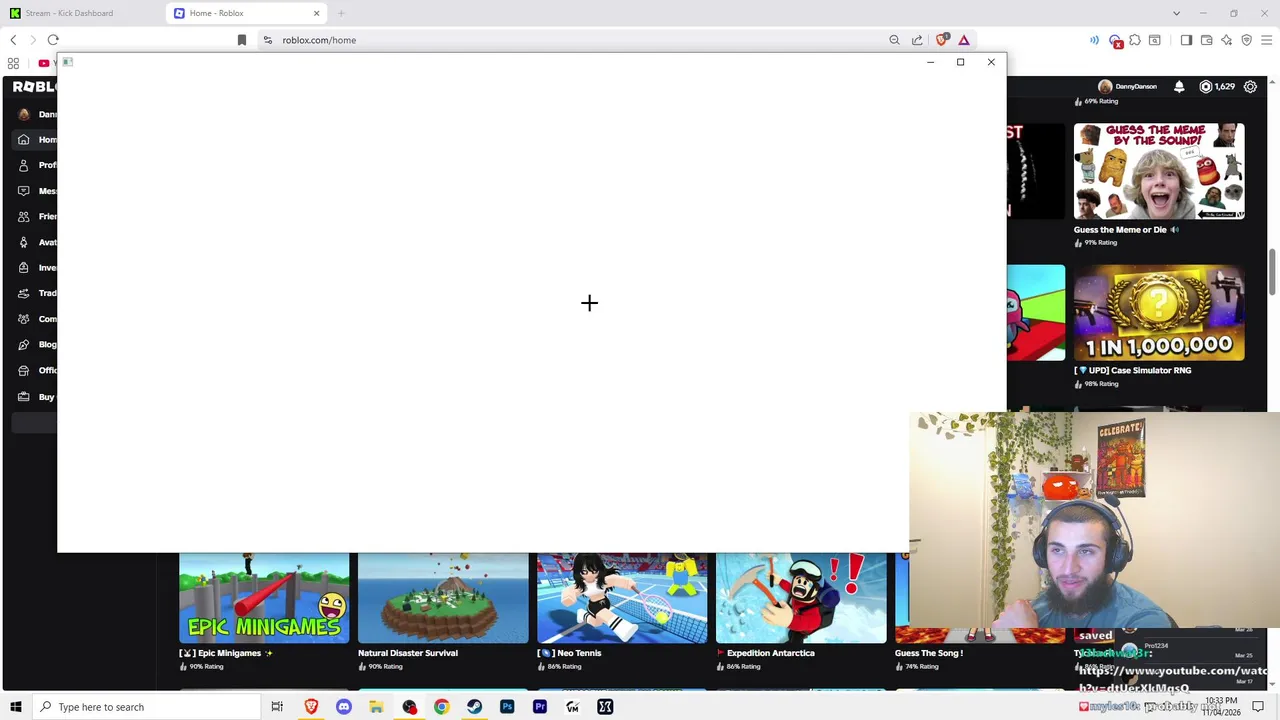Open the apps grid in bookmarks bar
This screenshot has width=1280, height=720.
click(13, 63)
